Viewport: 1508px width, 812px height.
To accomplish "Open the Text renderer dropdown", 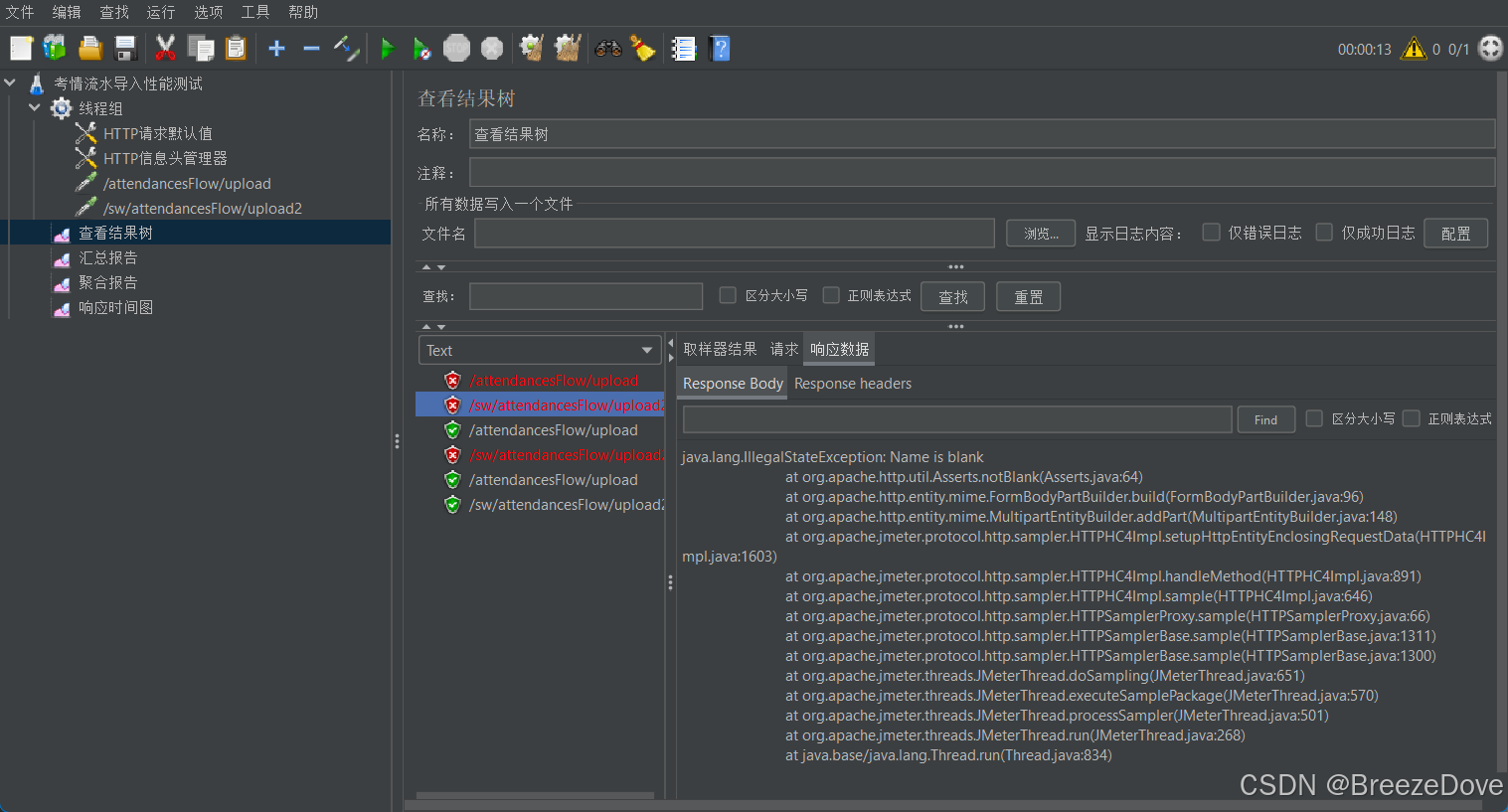I will click(540, 350).
